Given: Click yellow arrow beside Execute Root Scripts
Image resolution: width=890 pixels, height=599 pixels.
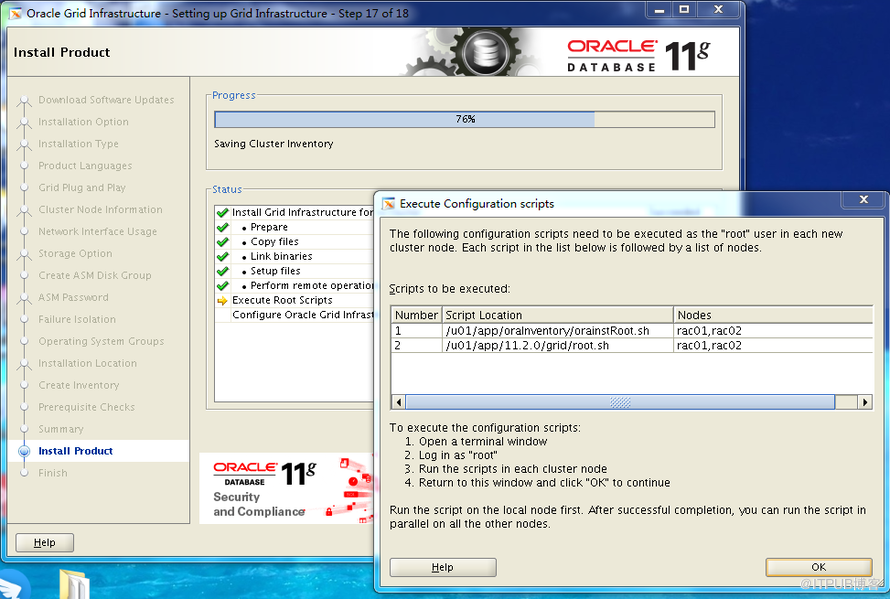Looking at the screenshot, I should tap(222, 300).
